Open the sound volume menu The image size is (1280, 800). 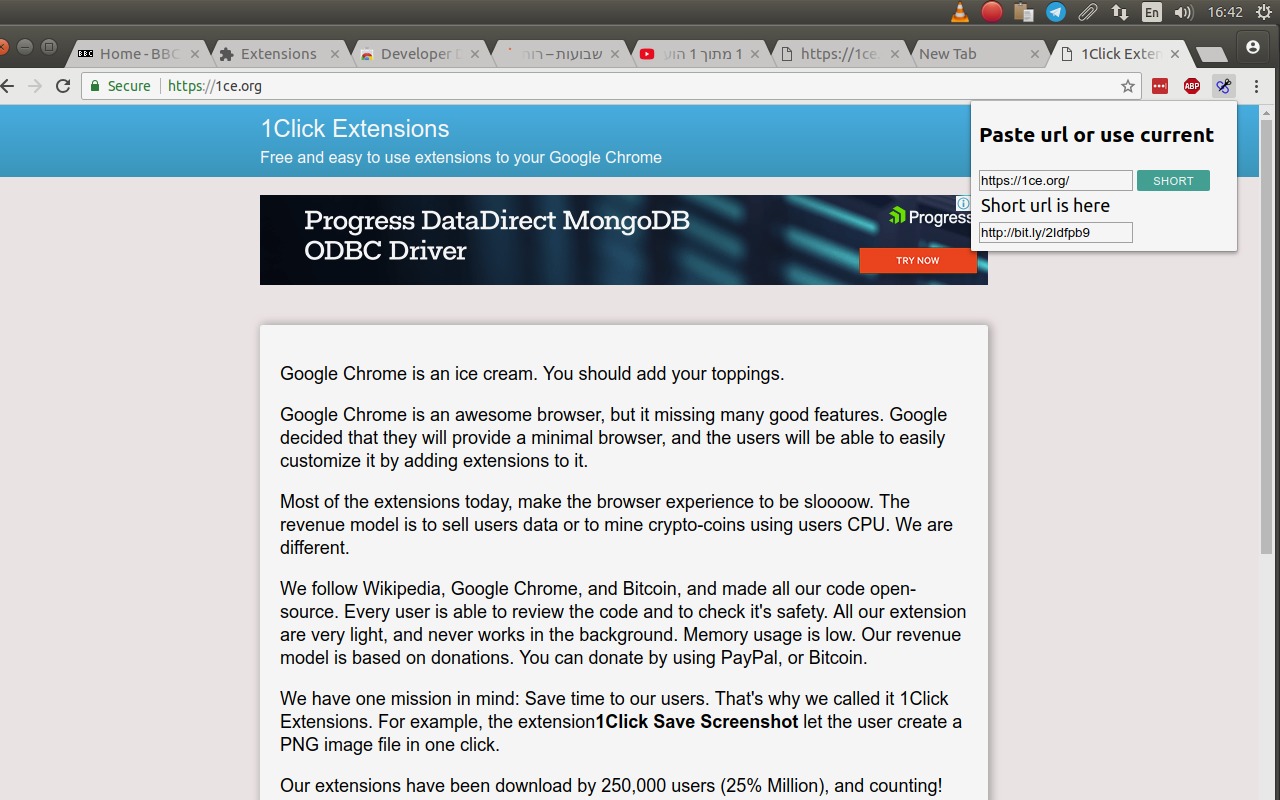point(1183,12)
